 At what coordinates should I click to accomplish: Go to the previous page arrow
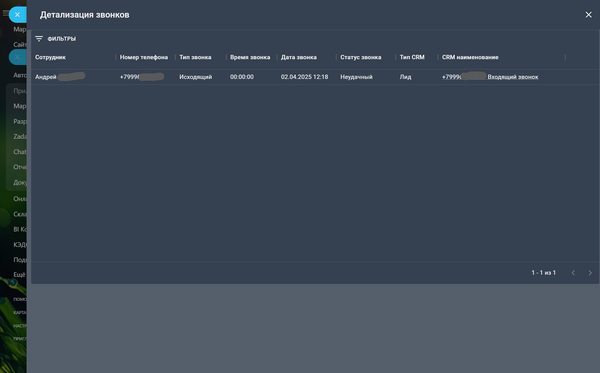click(x=573, y=273)
